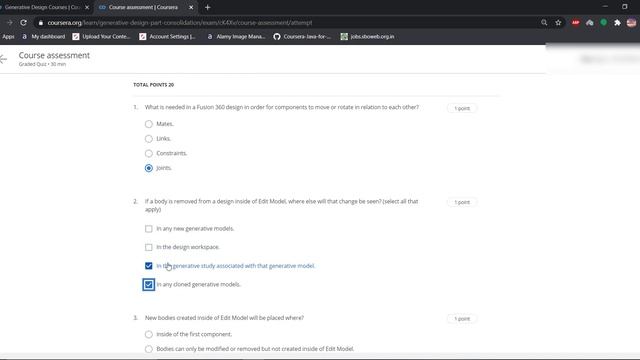Open the Extensions puzzle icon
This screenshot has height=360, width=640.
[x=617, y=23]
